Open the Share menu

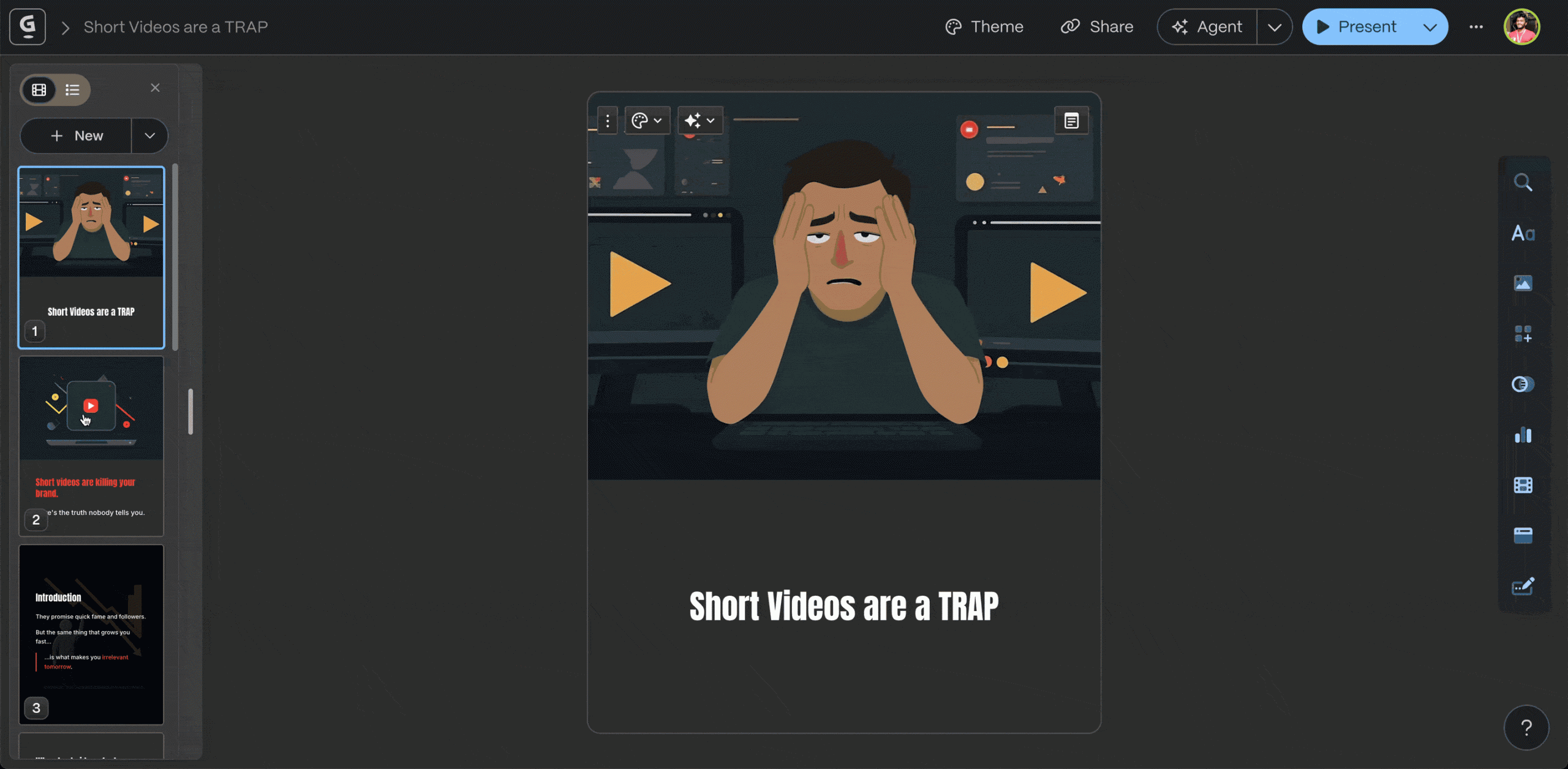coord(1097,27)
